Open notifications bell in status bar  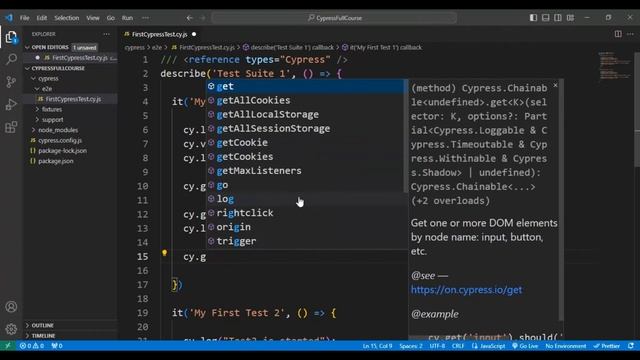(x=631, y=346)
